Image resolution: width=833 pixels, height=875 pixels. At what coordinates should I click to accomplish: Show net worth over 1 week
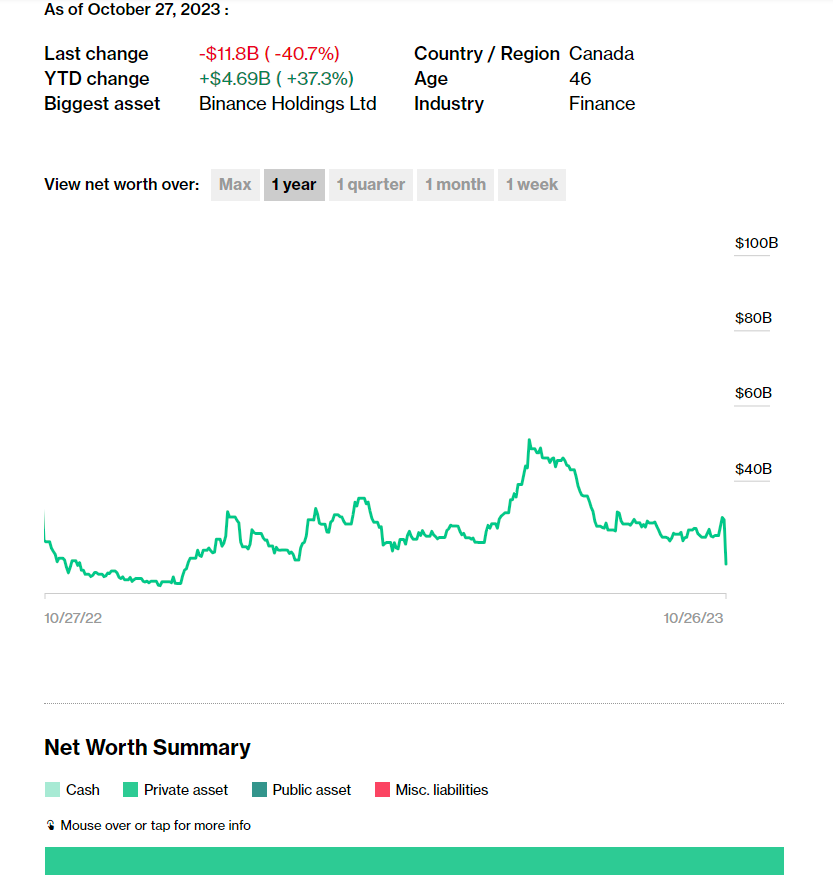(x=531, y=185)
